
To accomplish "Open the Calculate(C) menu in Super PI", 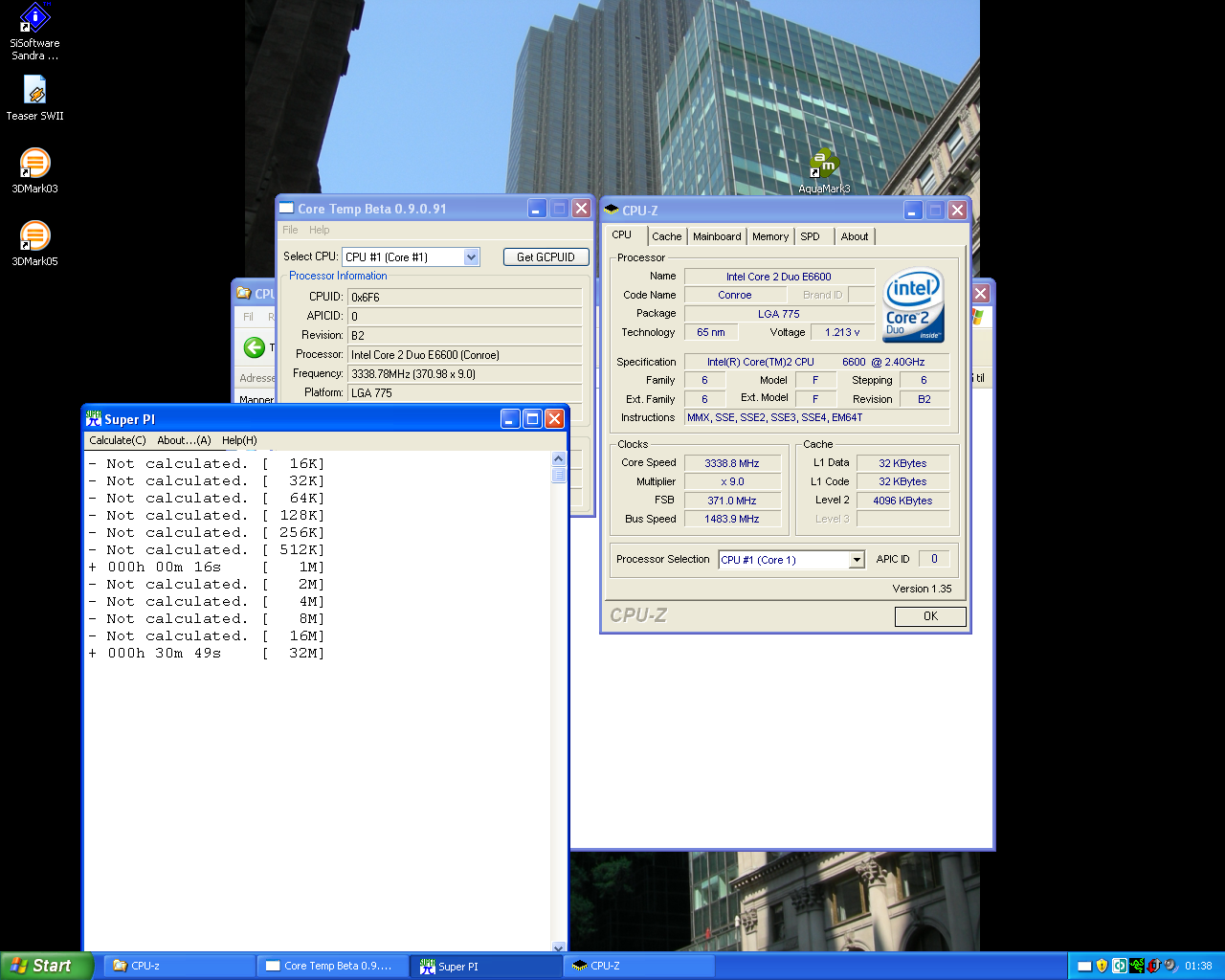I will (x=118, y=440).
